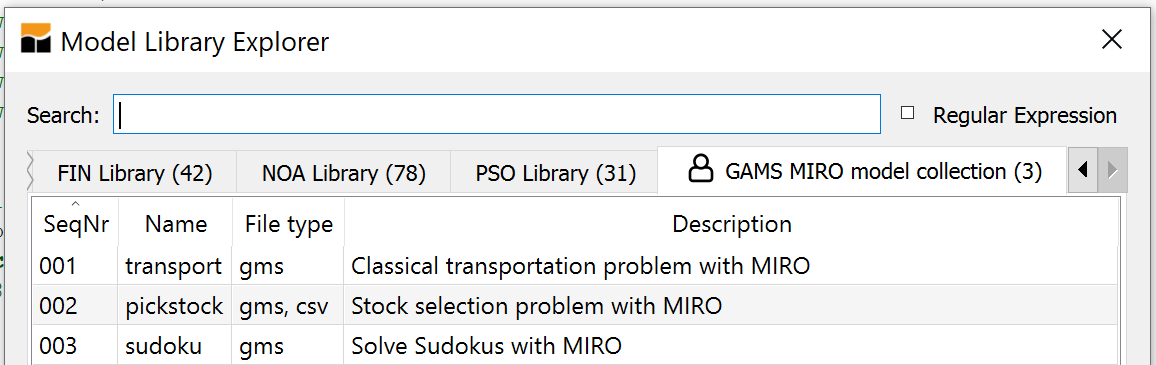Sort by the SeqNr column header
Image resolution: width=1156 pixels, height=365 pixels.
click(76, 223)
